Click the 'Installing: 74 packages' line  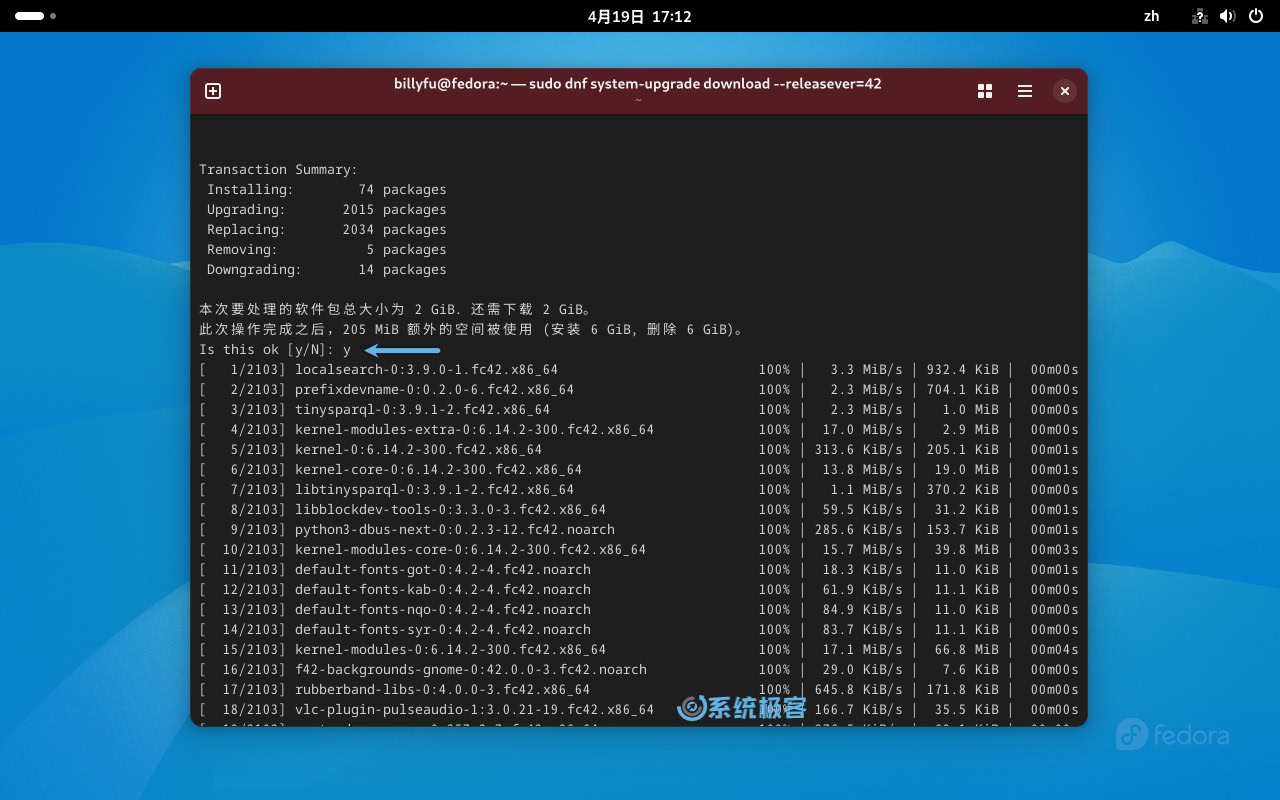[327, 189]
